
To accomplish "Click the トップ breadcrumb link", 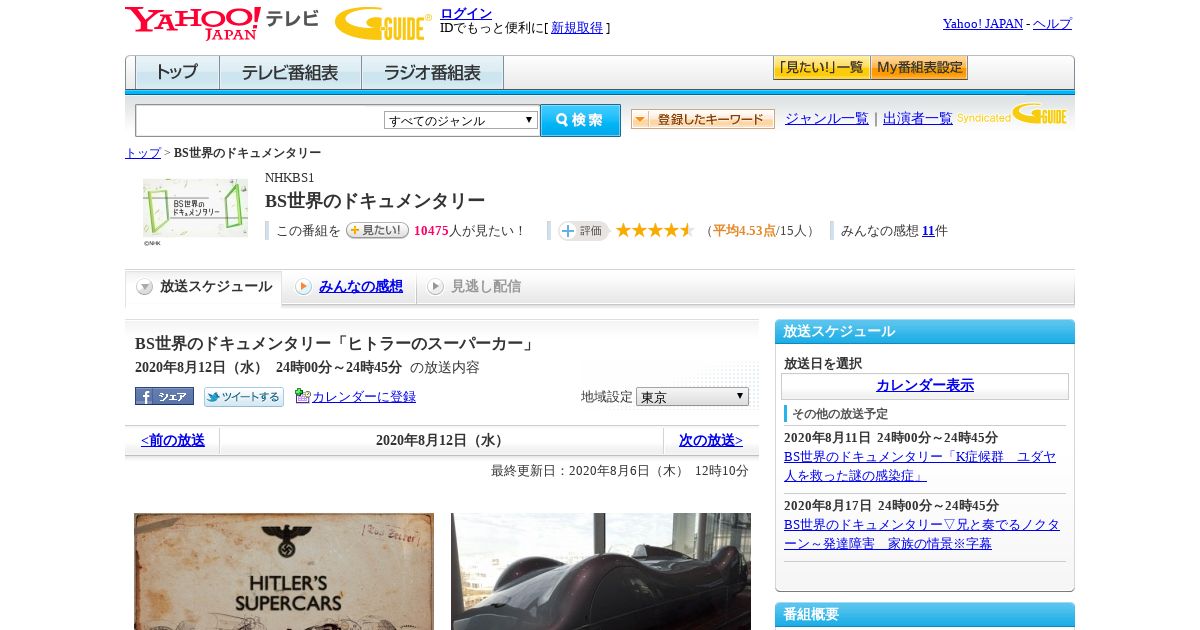I will 143,153.
